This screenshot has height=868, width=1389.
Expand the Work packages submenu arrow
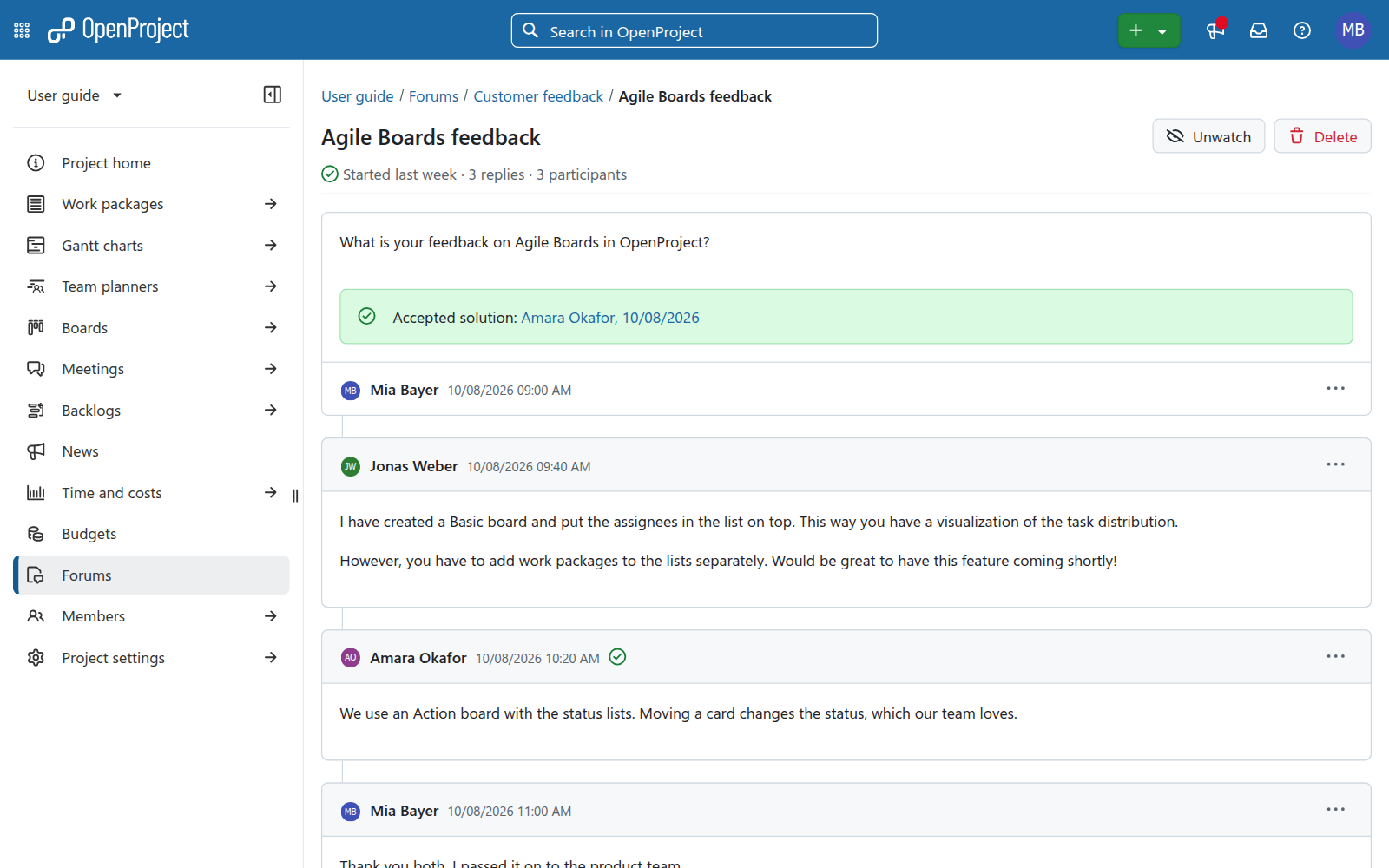[x=271, y=204]
